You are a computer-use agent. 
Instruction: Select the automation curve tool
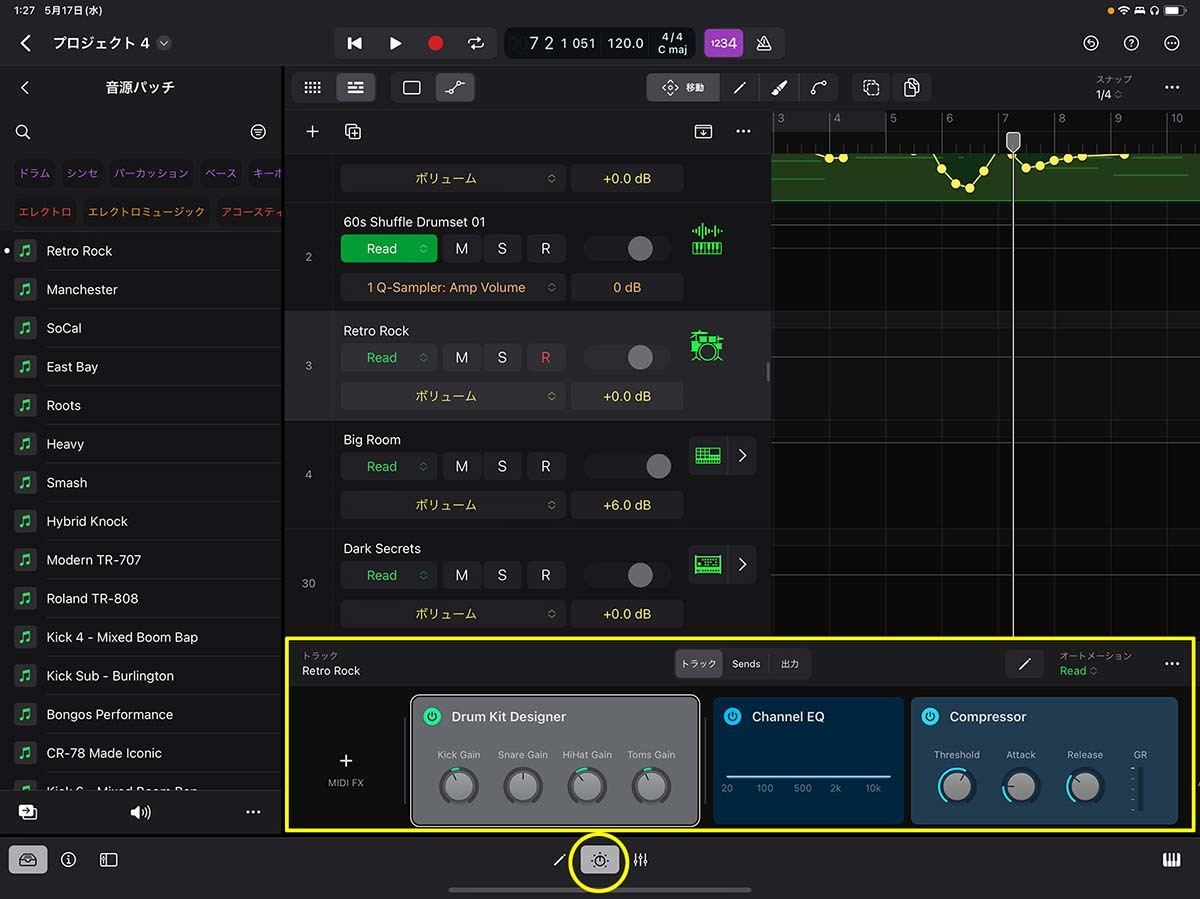(x=819, y=88)
